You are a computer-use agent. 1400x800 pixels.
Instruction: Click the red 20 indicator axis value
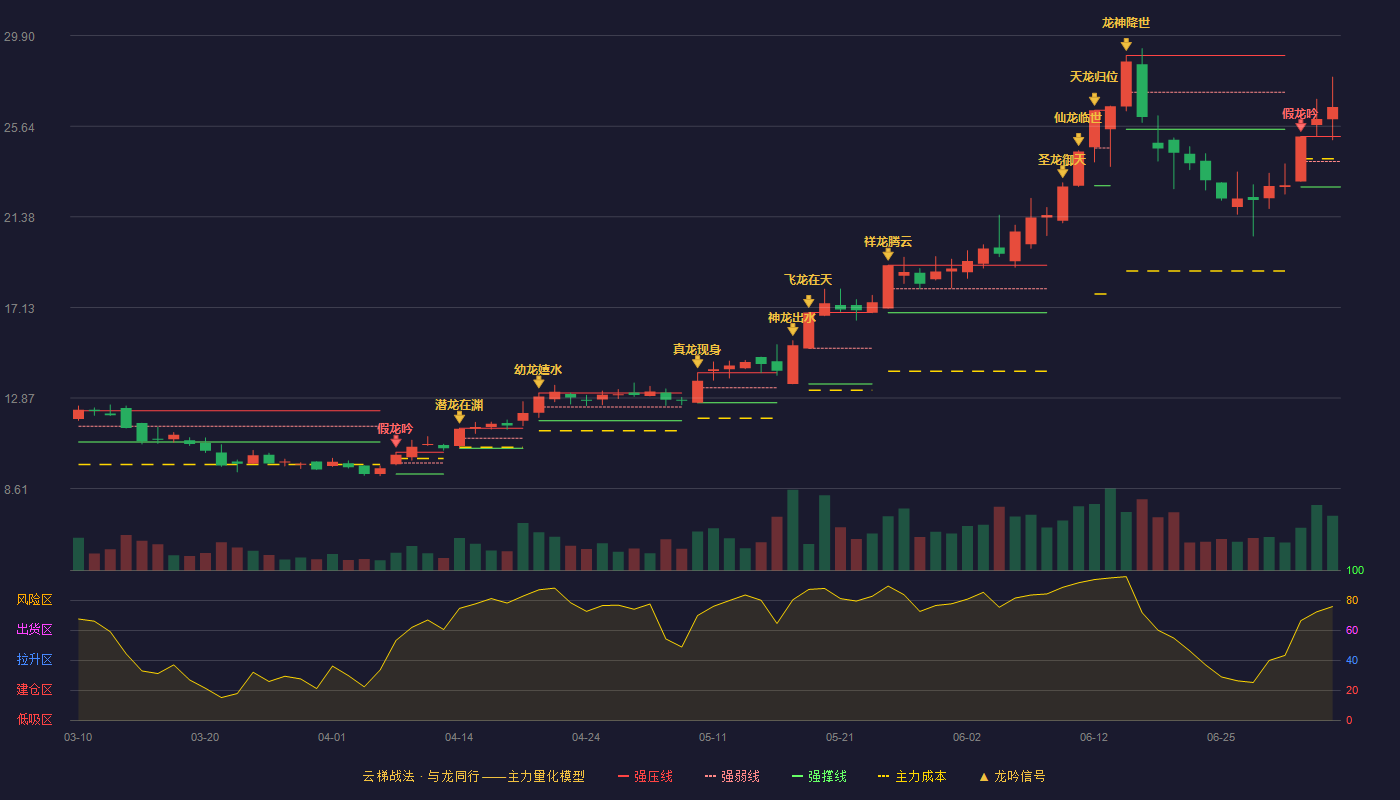pos(1352,690)
